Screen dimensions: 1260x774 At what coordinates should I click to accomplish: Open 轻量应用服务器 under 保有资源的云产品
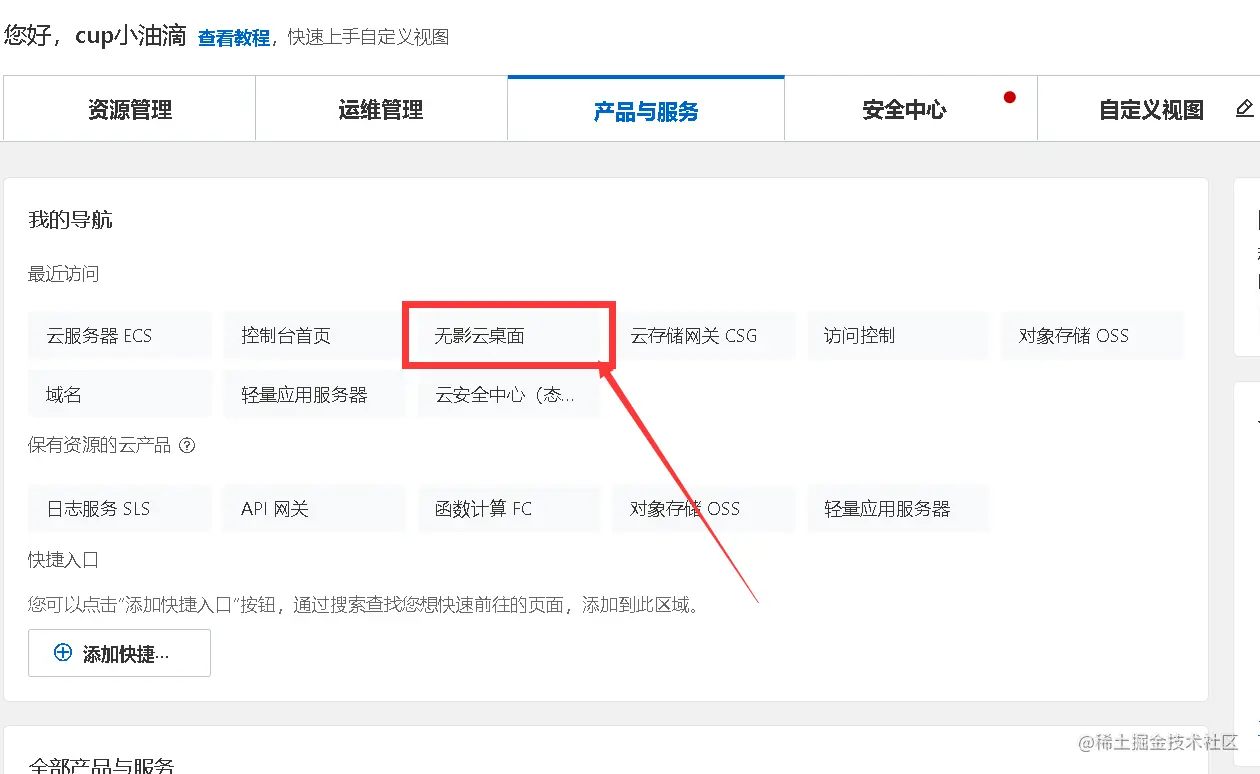pyautogui.click(x=897, y=509)
